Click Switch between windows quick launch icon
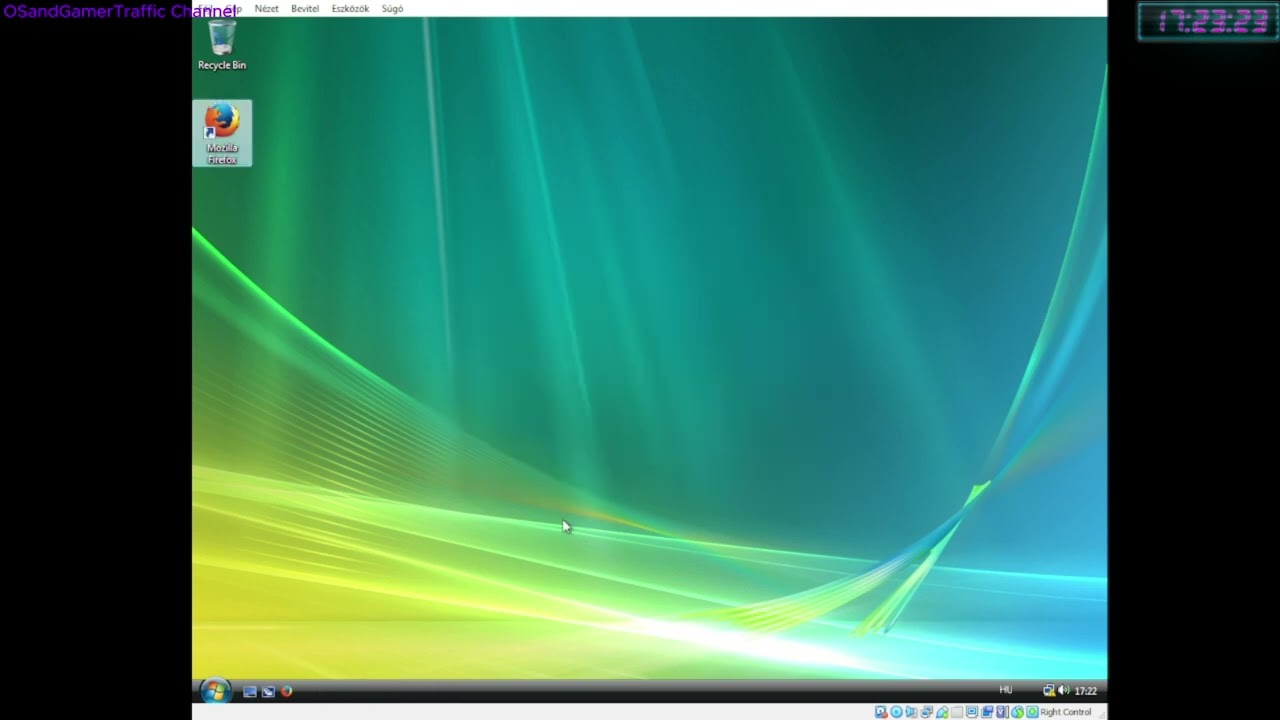Viewport: 1280px width, 720px height. point(268,691)
